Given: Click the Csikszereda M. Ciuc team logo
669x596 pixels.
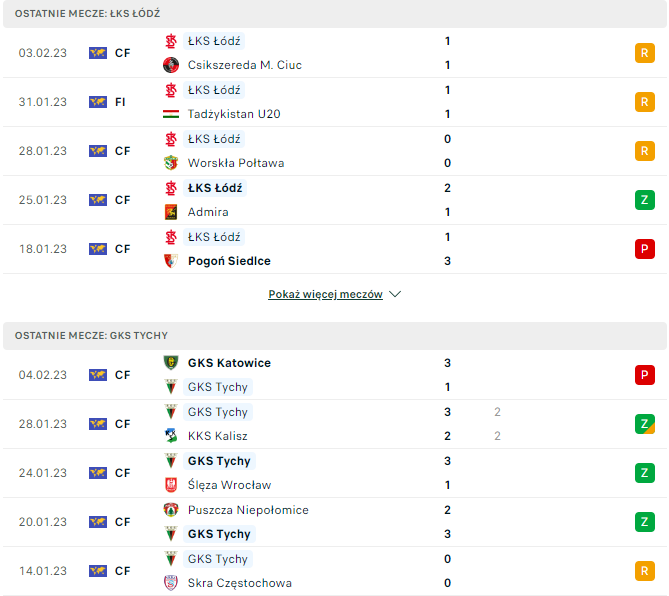Looking at the screenshot, I should 170,65.
